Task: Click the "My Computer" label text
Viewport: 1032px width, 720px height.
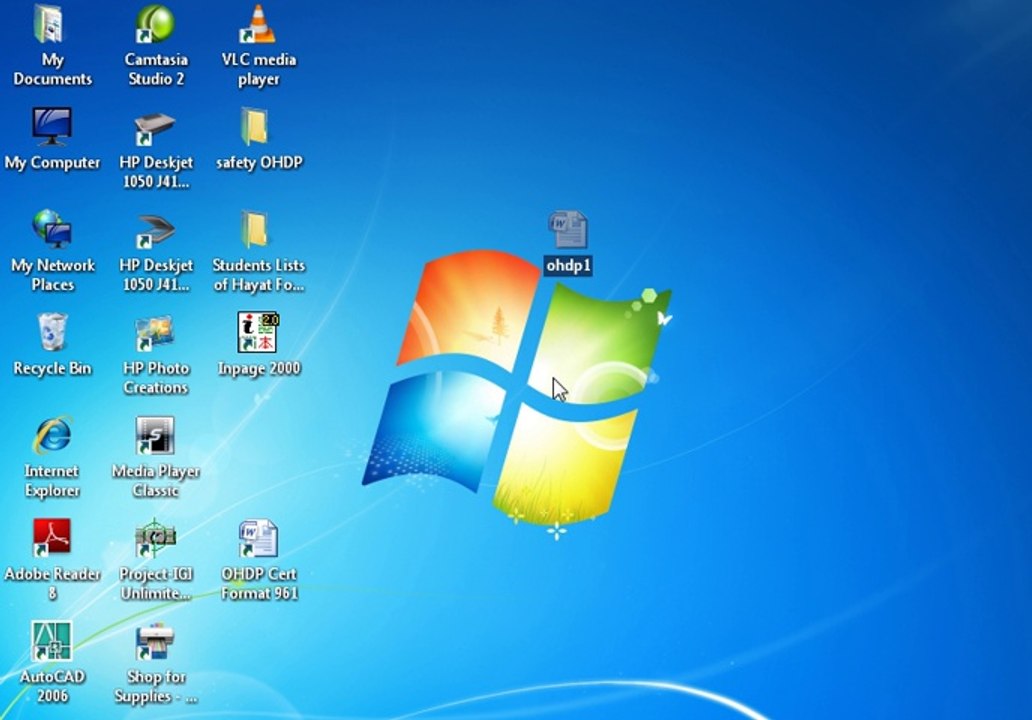Action: pos(52,163)
